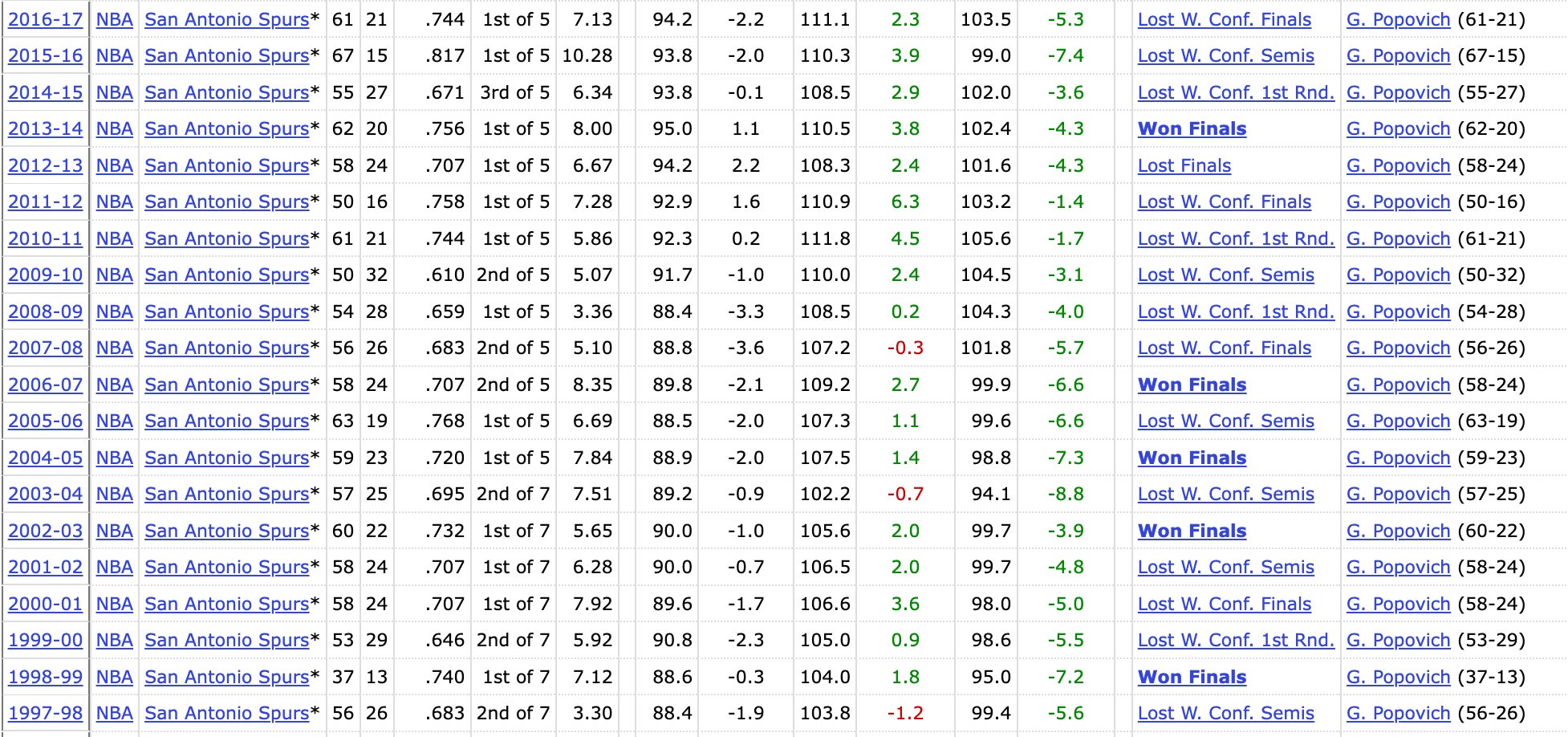
Task: Open the 2016-17 season link
Action: point(45,19)
